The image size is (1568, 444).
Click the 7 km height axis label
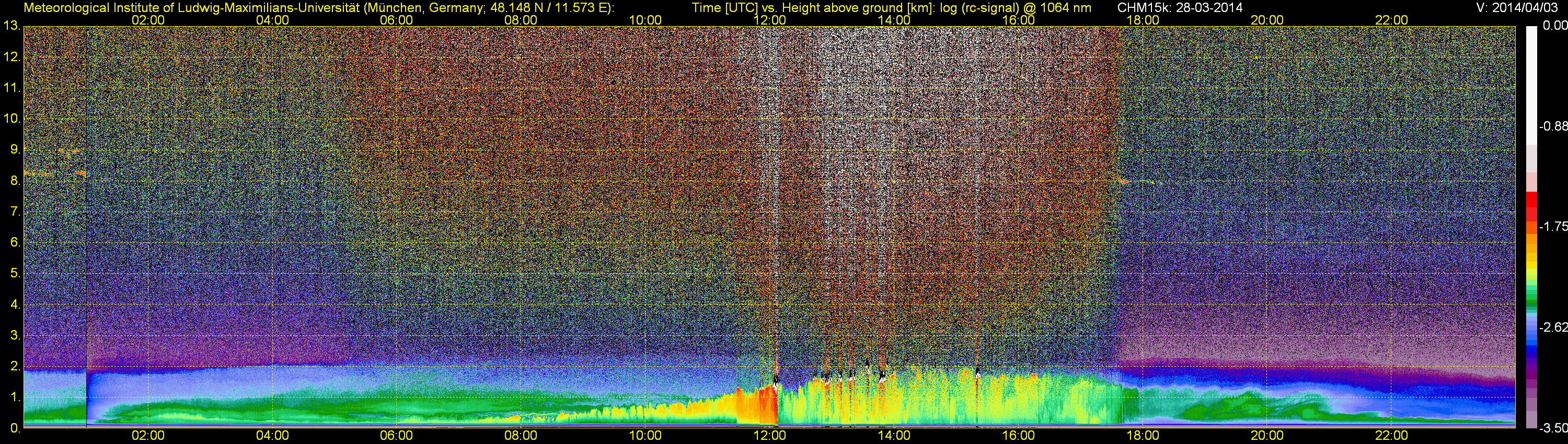click(15, 212)
